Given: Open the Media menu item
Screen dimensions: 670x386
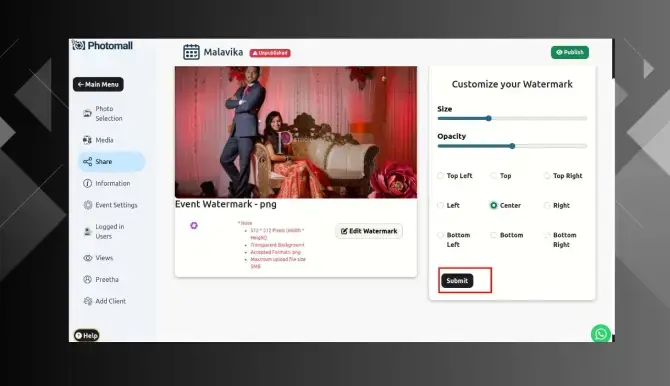Looking at the screenshot, I should [x=112, y=140].
